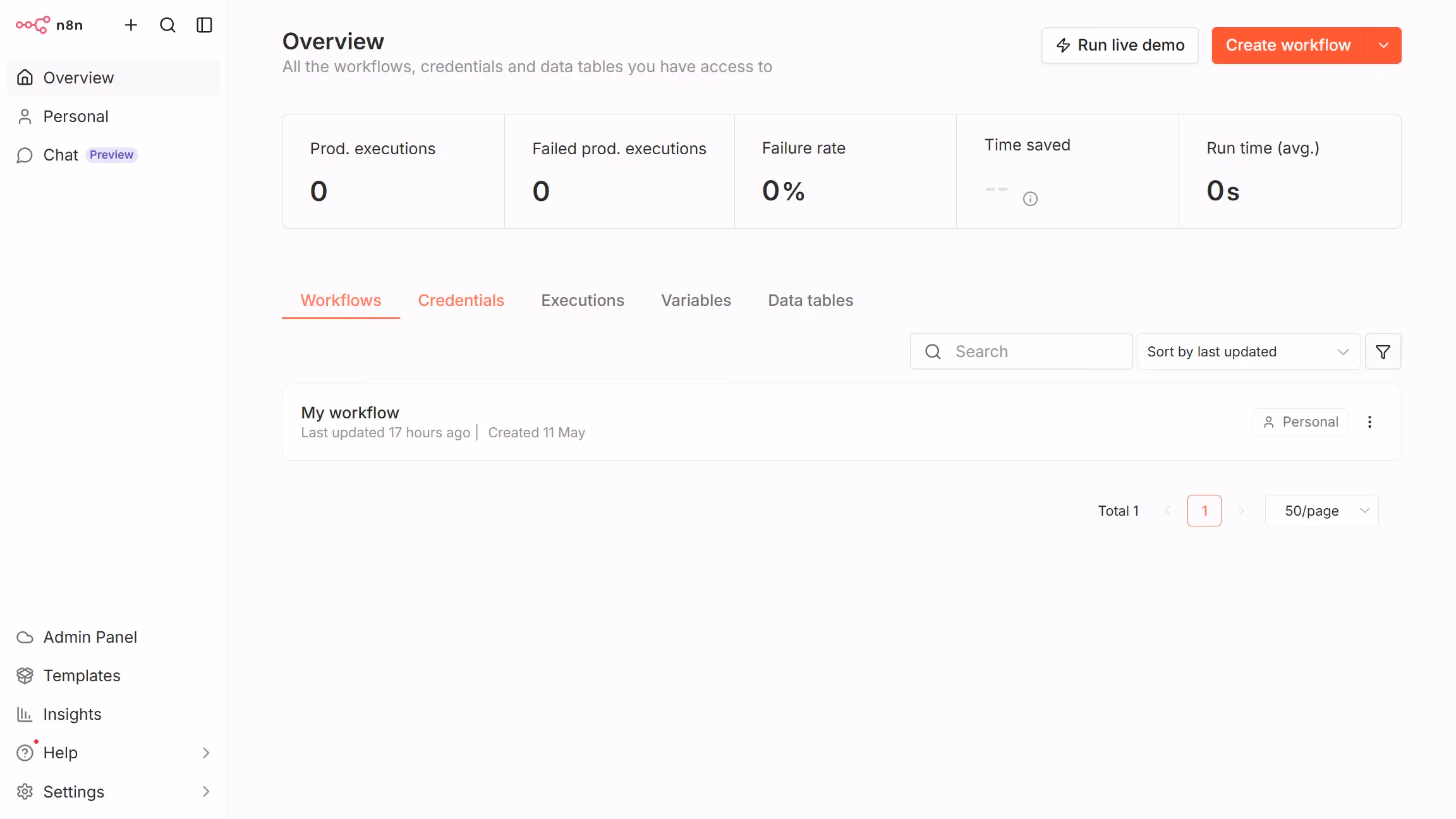Click the Admin Panel cloud icon
This screenshot has height=819, width=1456.
25,637
